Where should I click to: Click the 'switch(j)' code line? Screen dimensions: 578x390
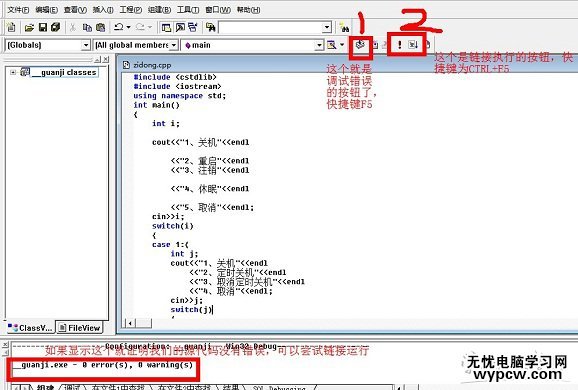pos(191,309)
